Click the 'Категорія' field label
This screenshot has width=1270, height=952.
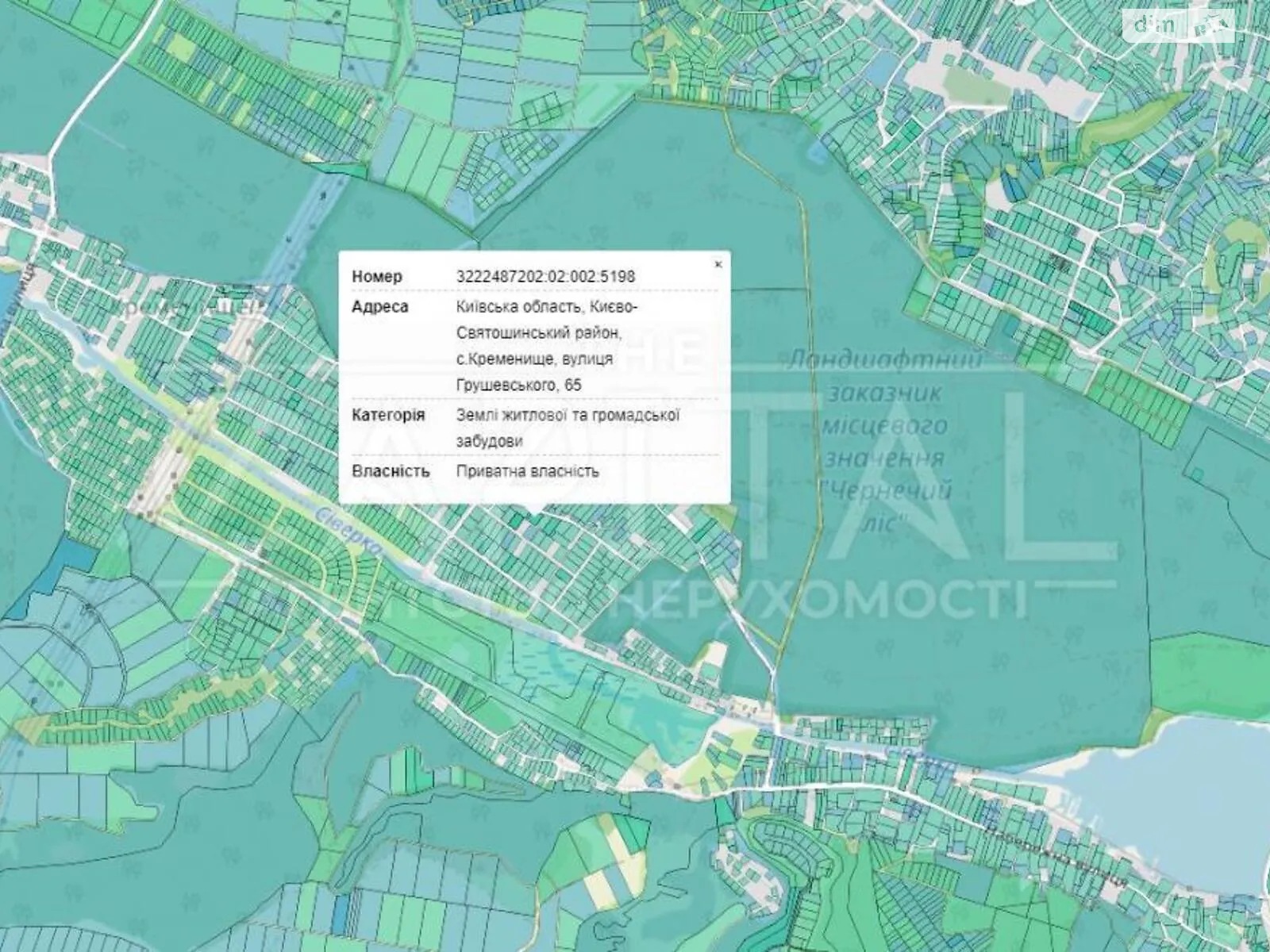click(x=387, y=415)
